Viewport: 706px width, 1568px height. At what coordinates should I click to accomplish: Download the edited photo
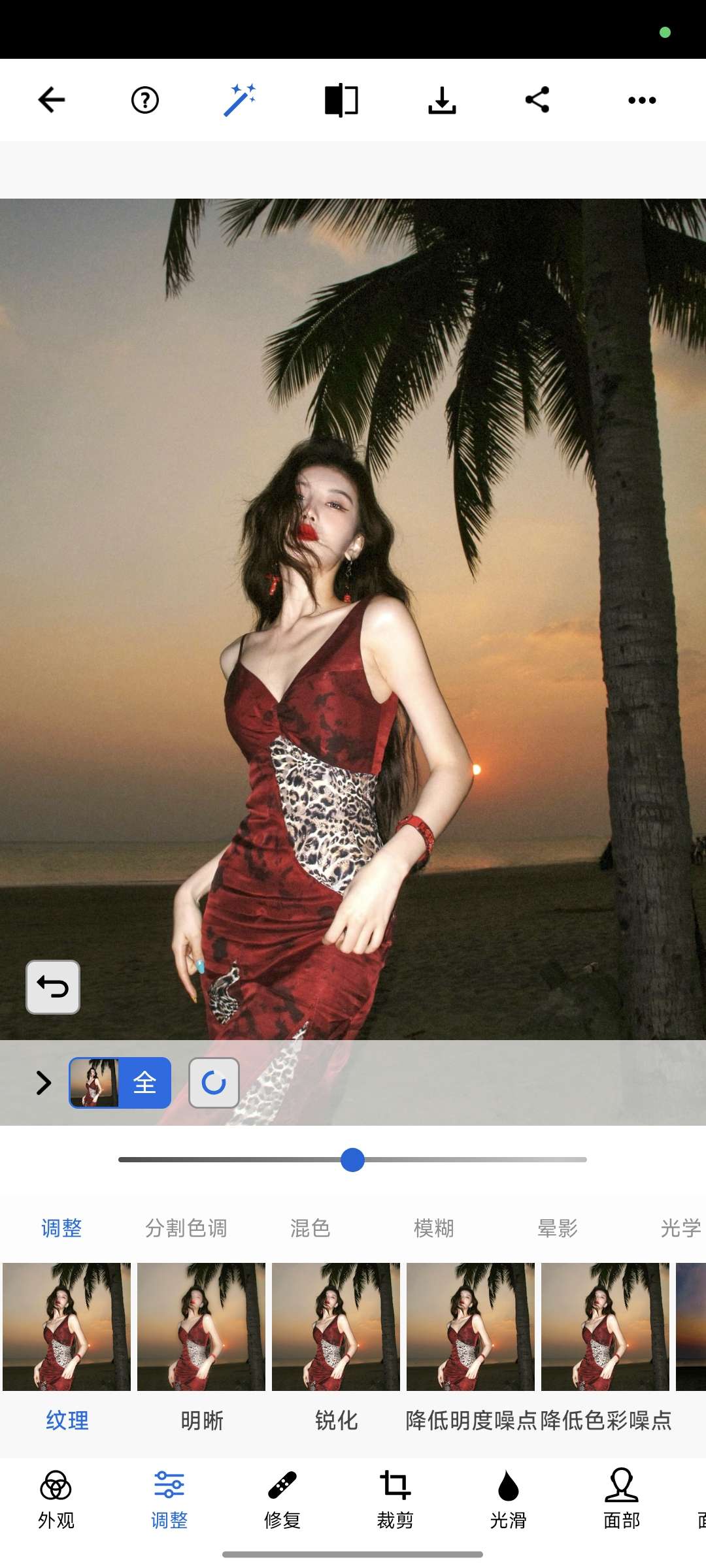[443, 100]
